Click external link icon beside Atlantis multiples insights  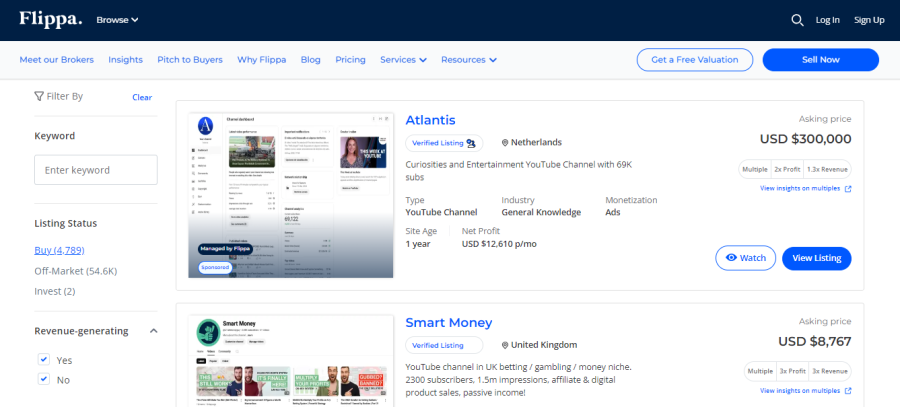tap(848, 188)
